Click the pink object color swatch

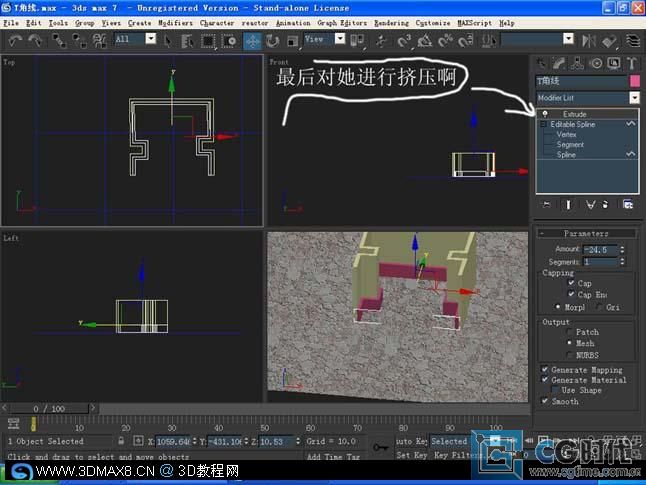click(x=635, y=81)
